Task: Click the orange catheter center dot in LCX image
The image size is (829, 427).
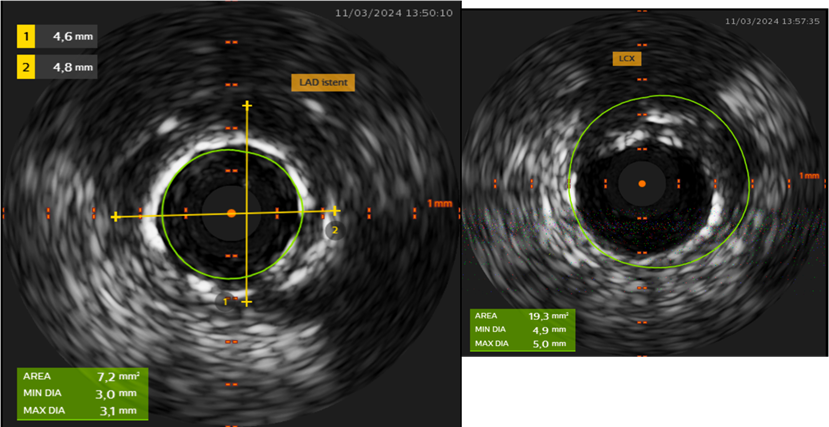Action: tap(642, 184)
